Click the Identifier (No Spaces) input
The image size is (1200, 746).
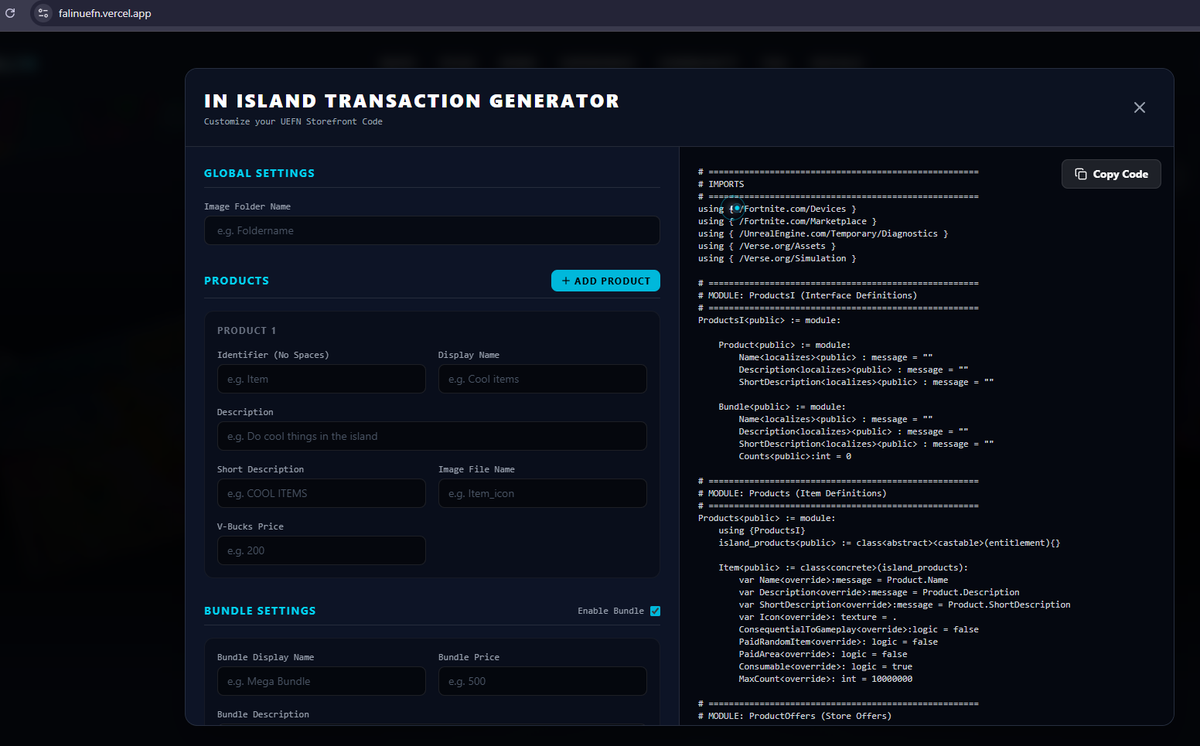click(x=321, y=379)
